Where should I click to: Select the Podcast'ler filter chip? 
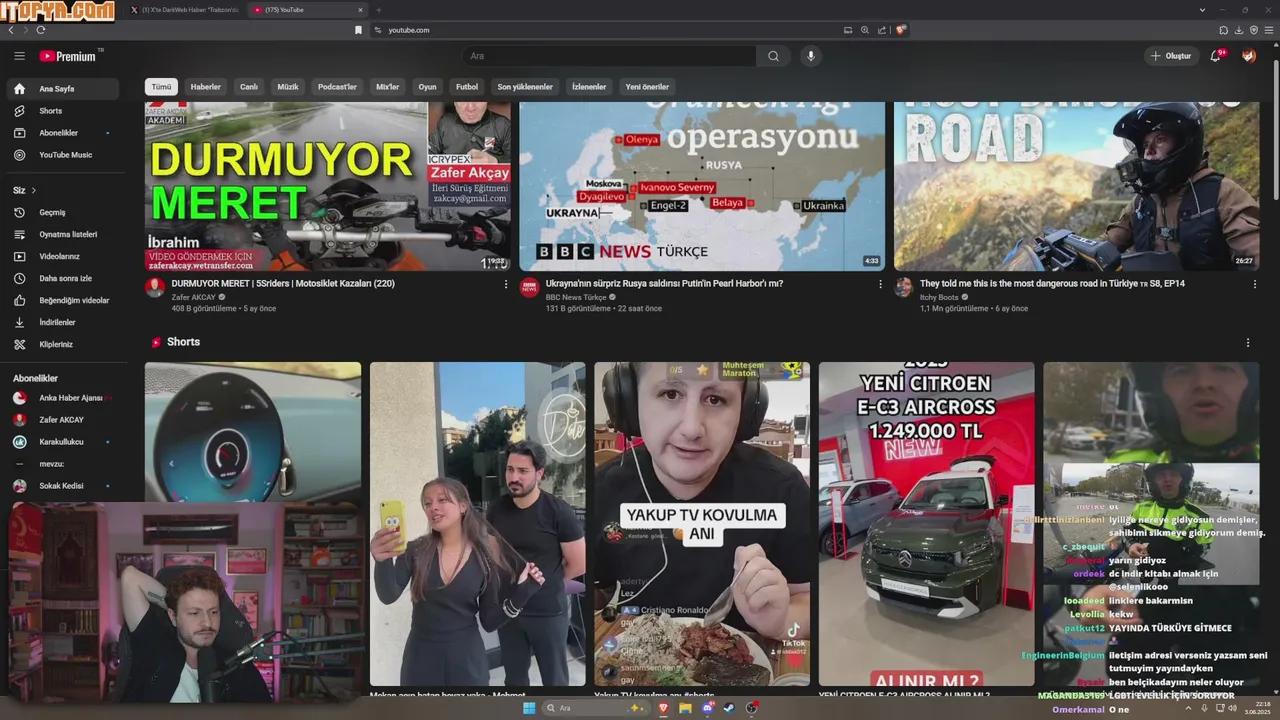pyautogui.click(x=337, y=87)
